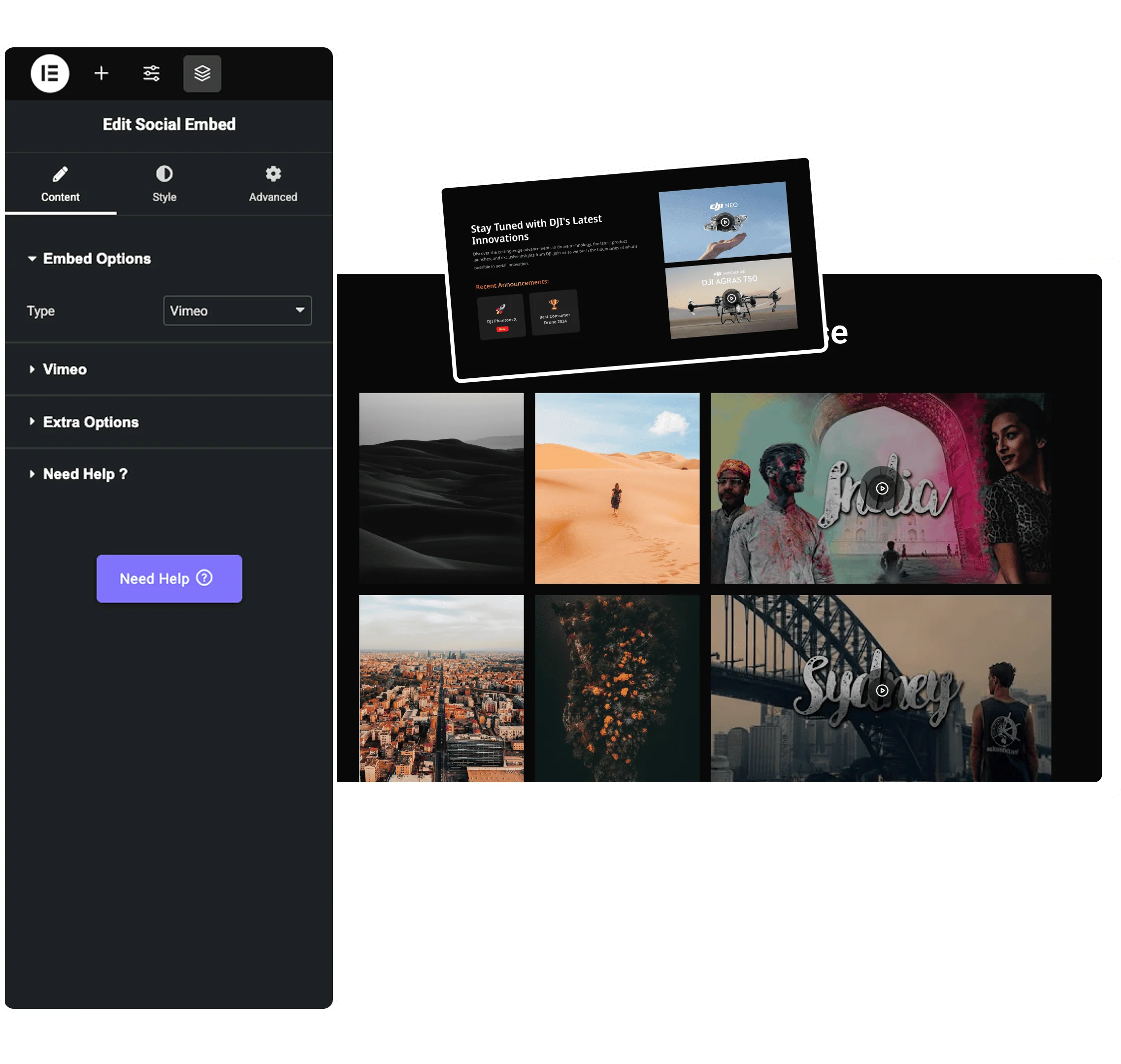This screenshot has width=1121, height=1064.
Task: Play the India video thumbnail
Action: (x=882, y=488)
